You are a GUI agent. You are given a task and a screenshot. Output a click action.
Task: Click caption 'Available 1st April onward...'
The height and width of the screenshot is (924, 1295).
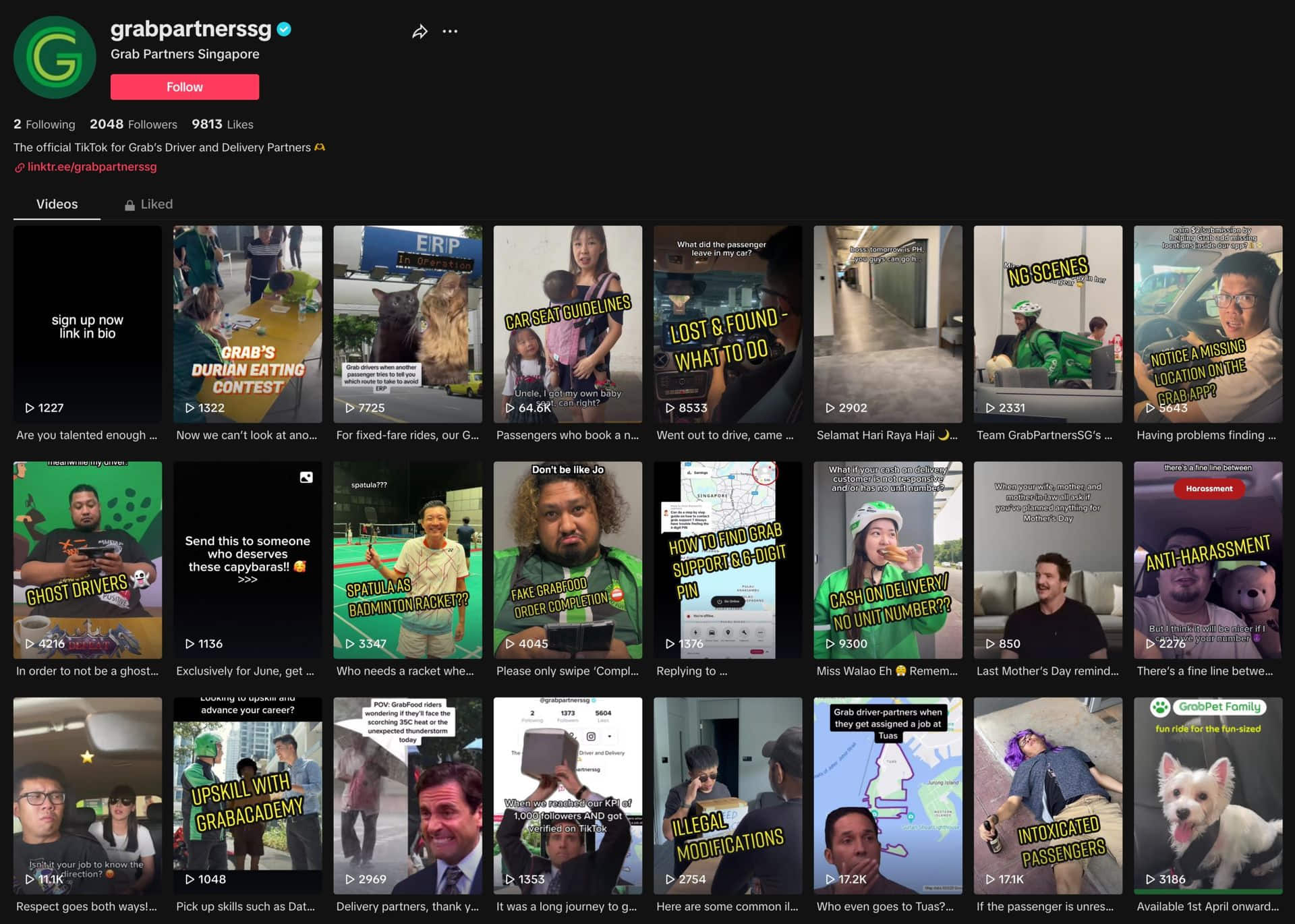point(1207,907)
